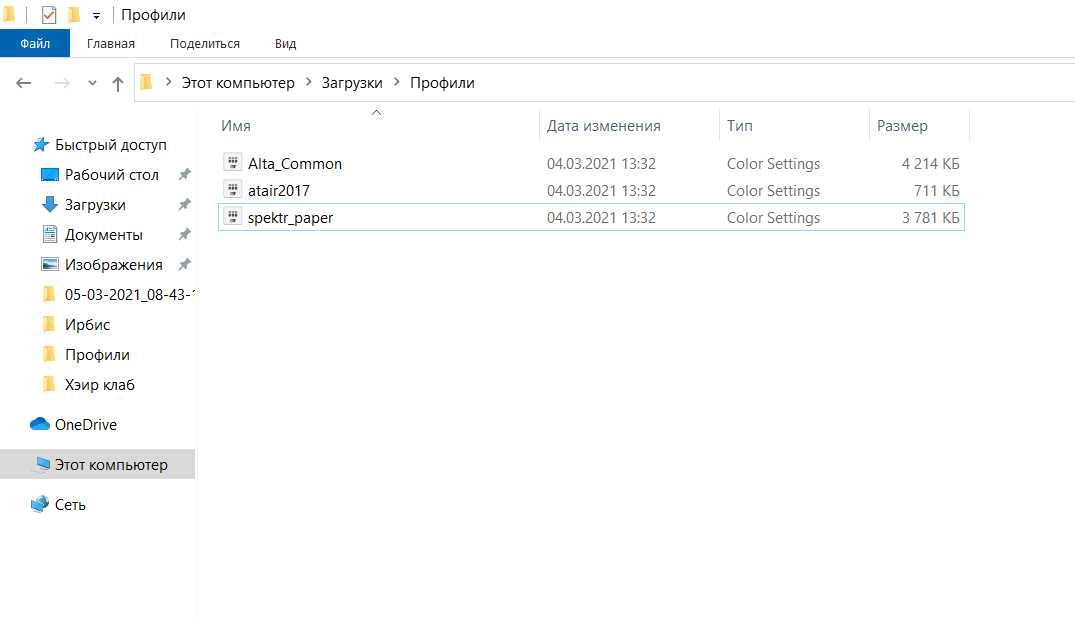
Task: Click the New Folder icon in title bar
Action: click(x=74, y=15)
